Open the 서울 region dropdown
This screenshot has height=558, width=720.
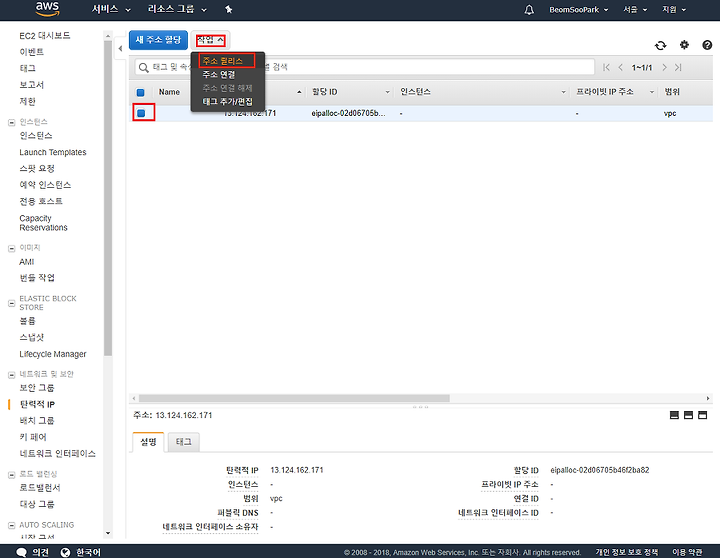pos(635,10)
